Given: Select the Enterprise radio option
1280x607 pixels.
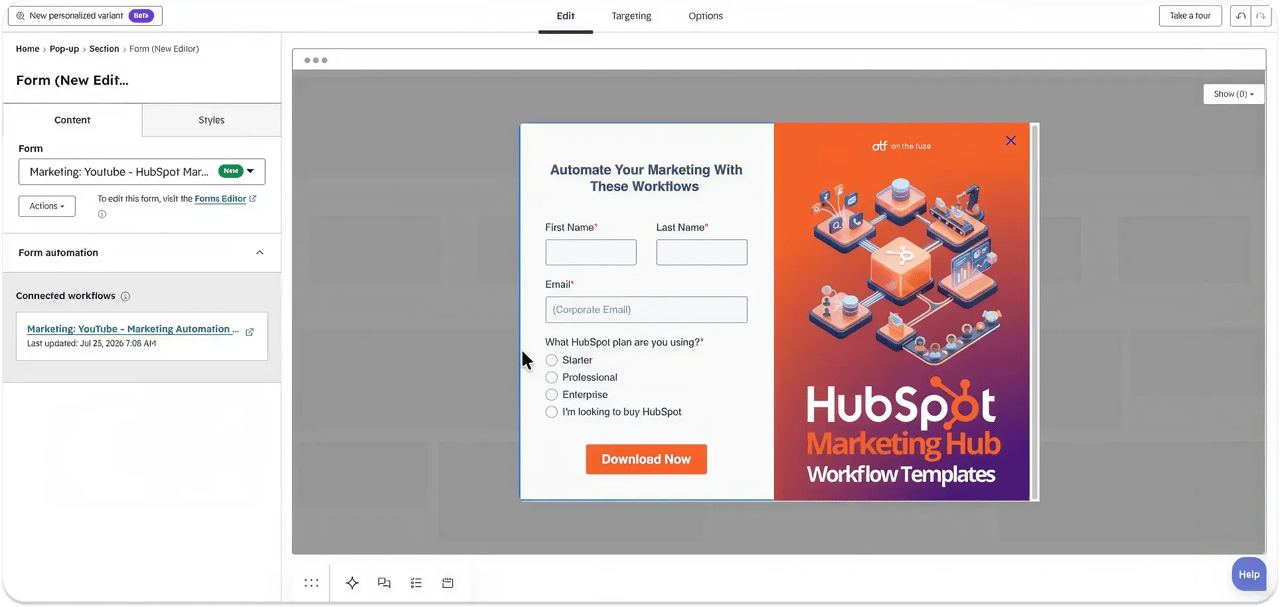Looking at the screenshot, I should (x=552, y=395).
